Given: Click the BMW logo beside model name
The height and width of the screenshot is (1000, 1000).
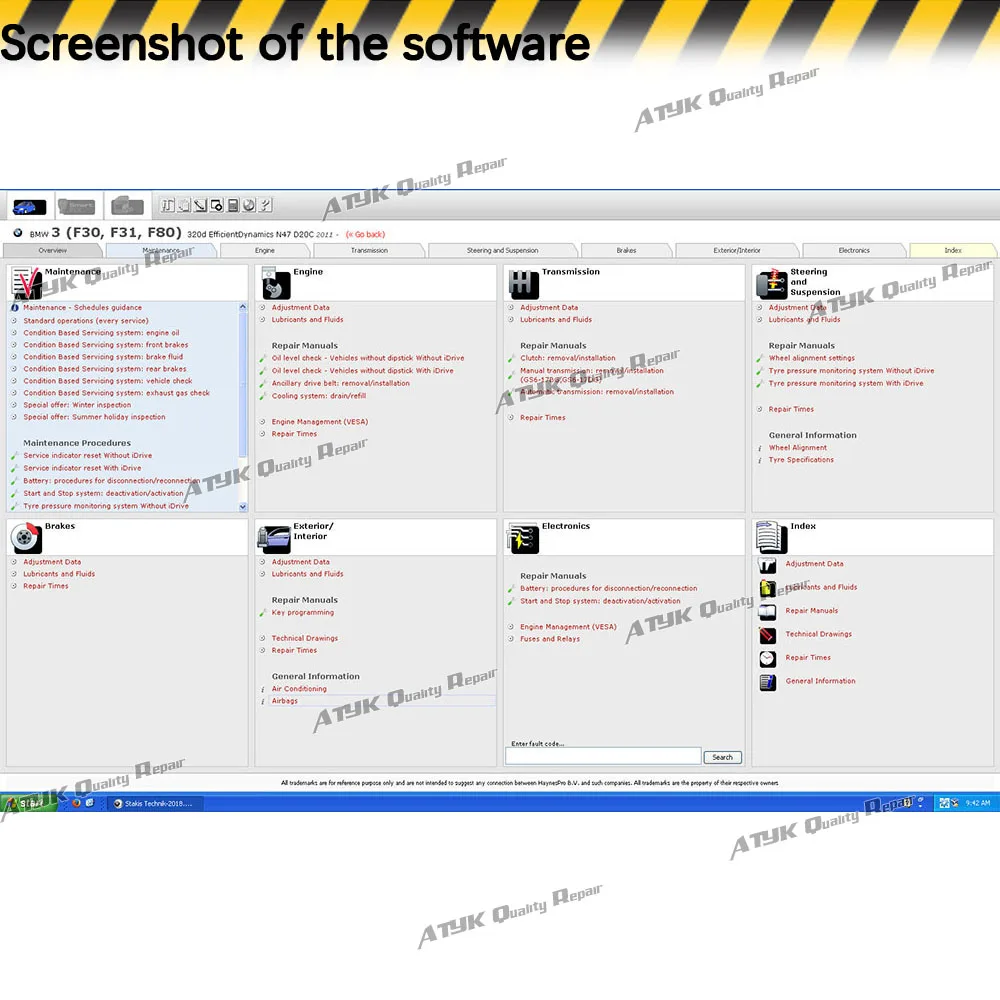Looking at the screenshot, I should pyautogui.click(x=18, y=233).
